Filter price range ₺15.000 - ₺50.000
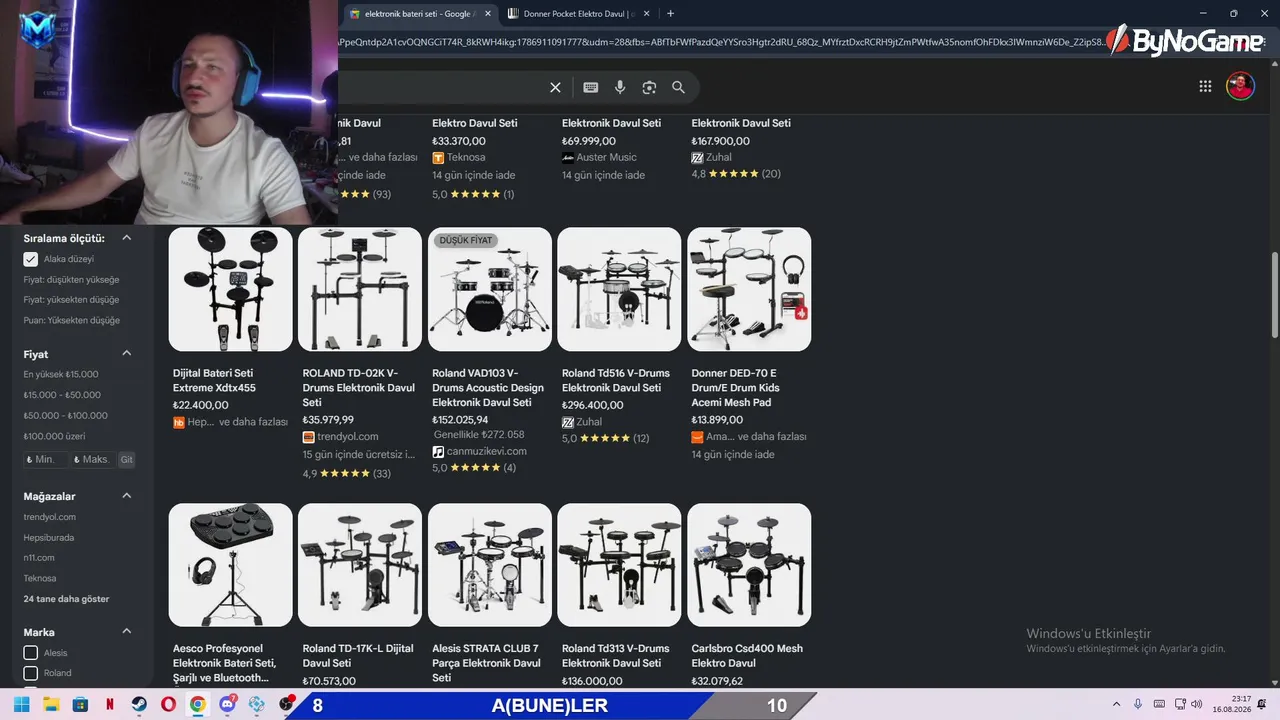The height and width of the screenshot is (720, 1280). (62, 395)
